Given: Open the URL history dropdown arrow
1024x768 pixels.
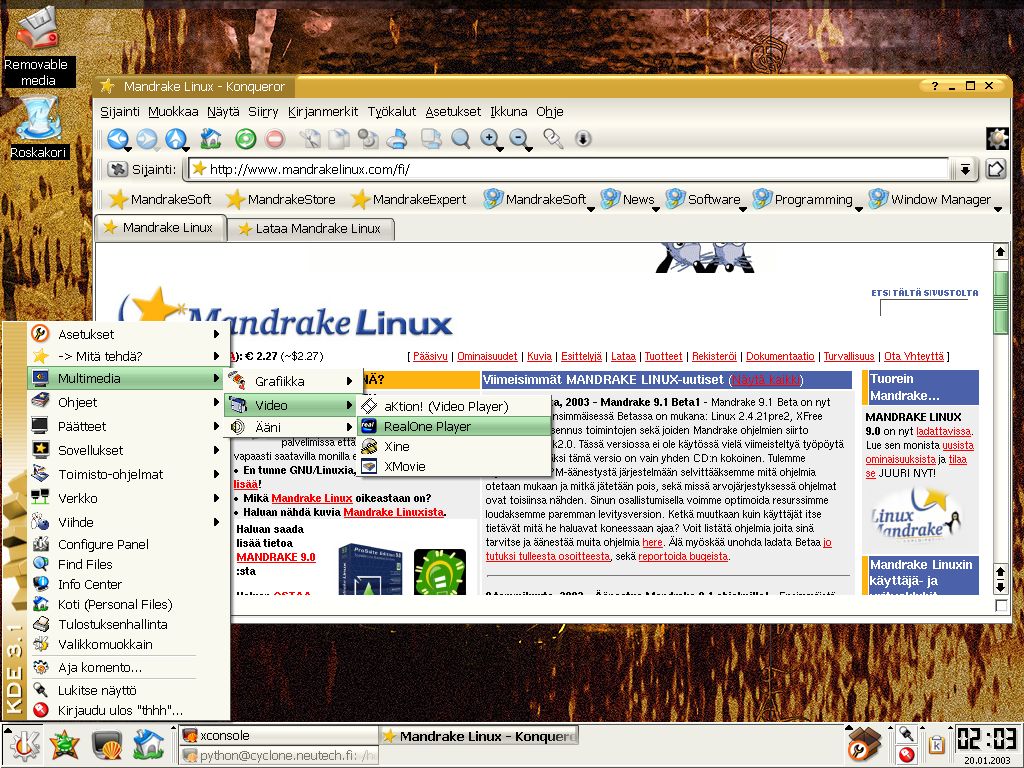Looking at the screenshot, I should 965,169.
